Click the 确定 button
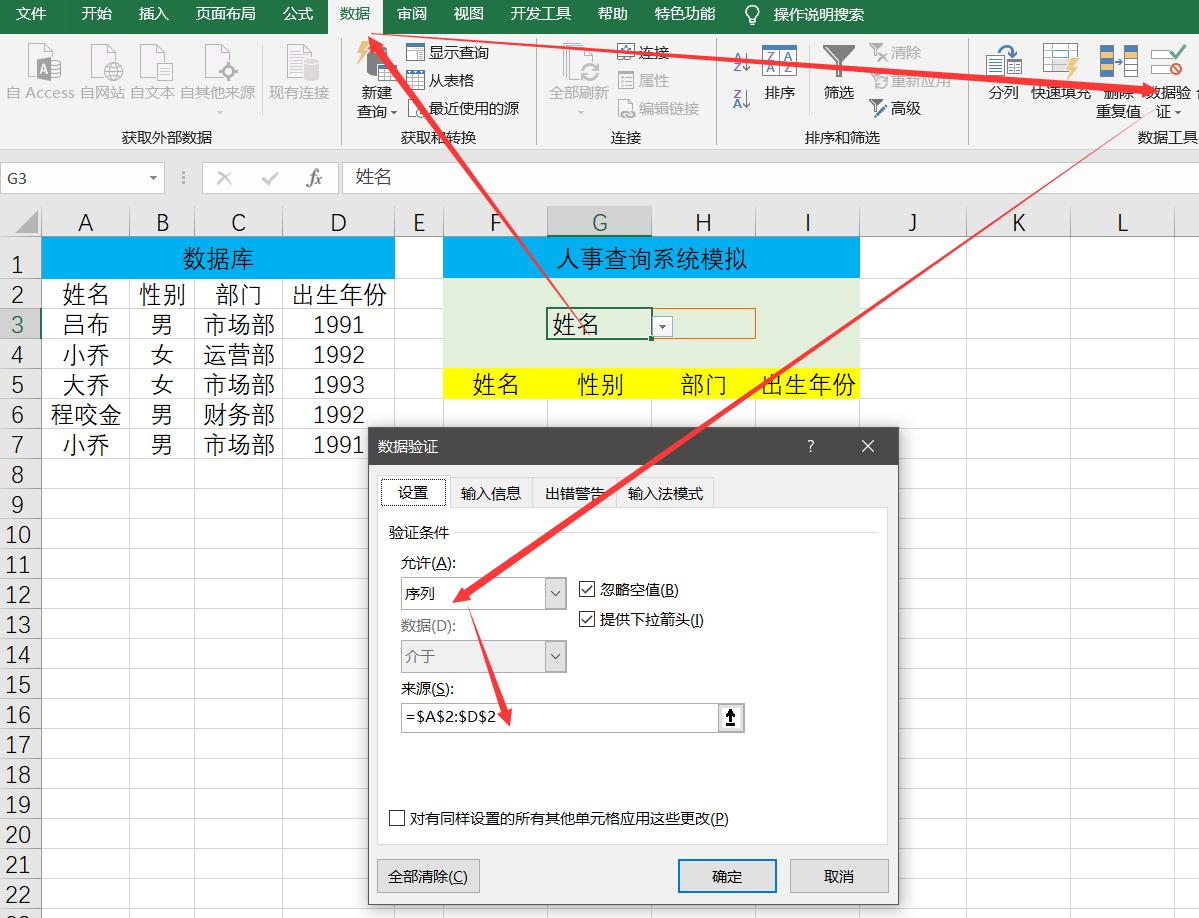Image resolution: width=1199 pixels, height=918 pixels. pyautogui.click(x=727, y=876)
